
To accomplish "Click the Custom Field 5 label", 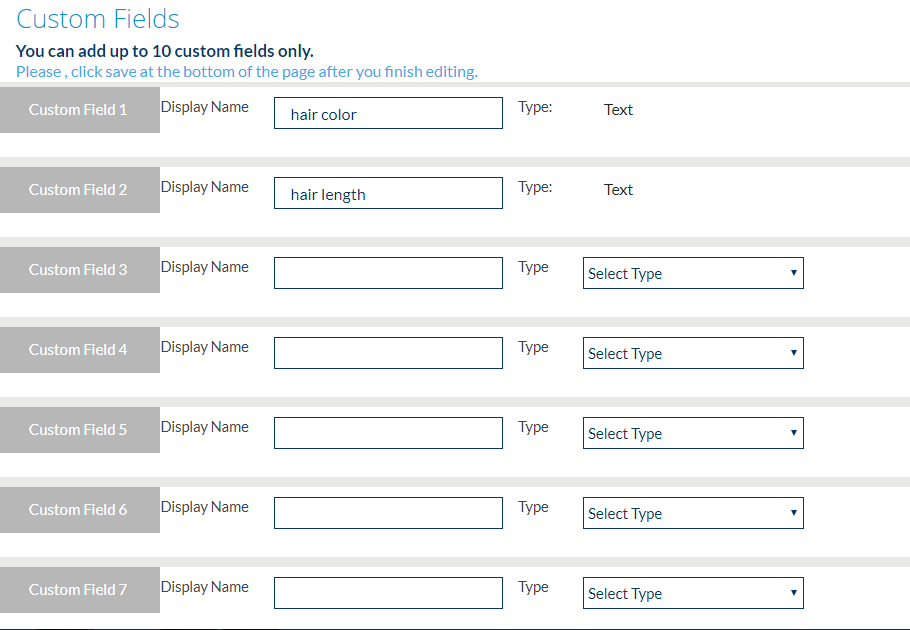I will pos(79,430).
